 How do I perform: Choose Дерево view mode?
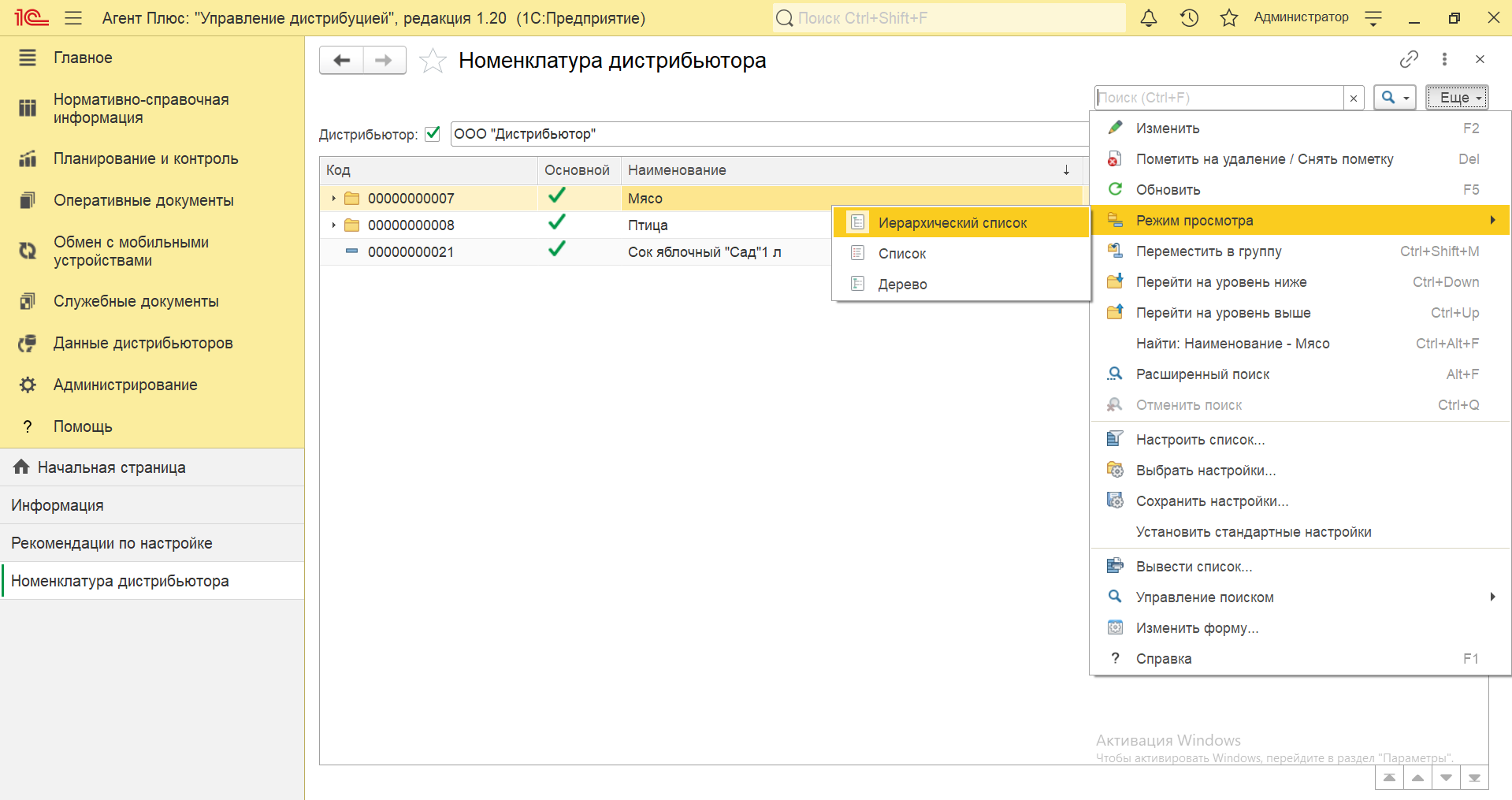[x=961, y=285]
